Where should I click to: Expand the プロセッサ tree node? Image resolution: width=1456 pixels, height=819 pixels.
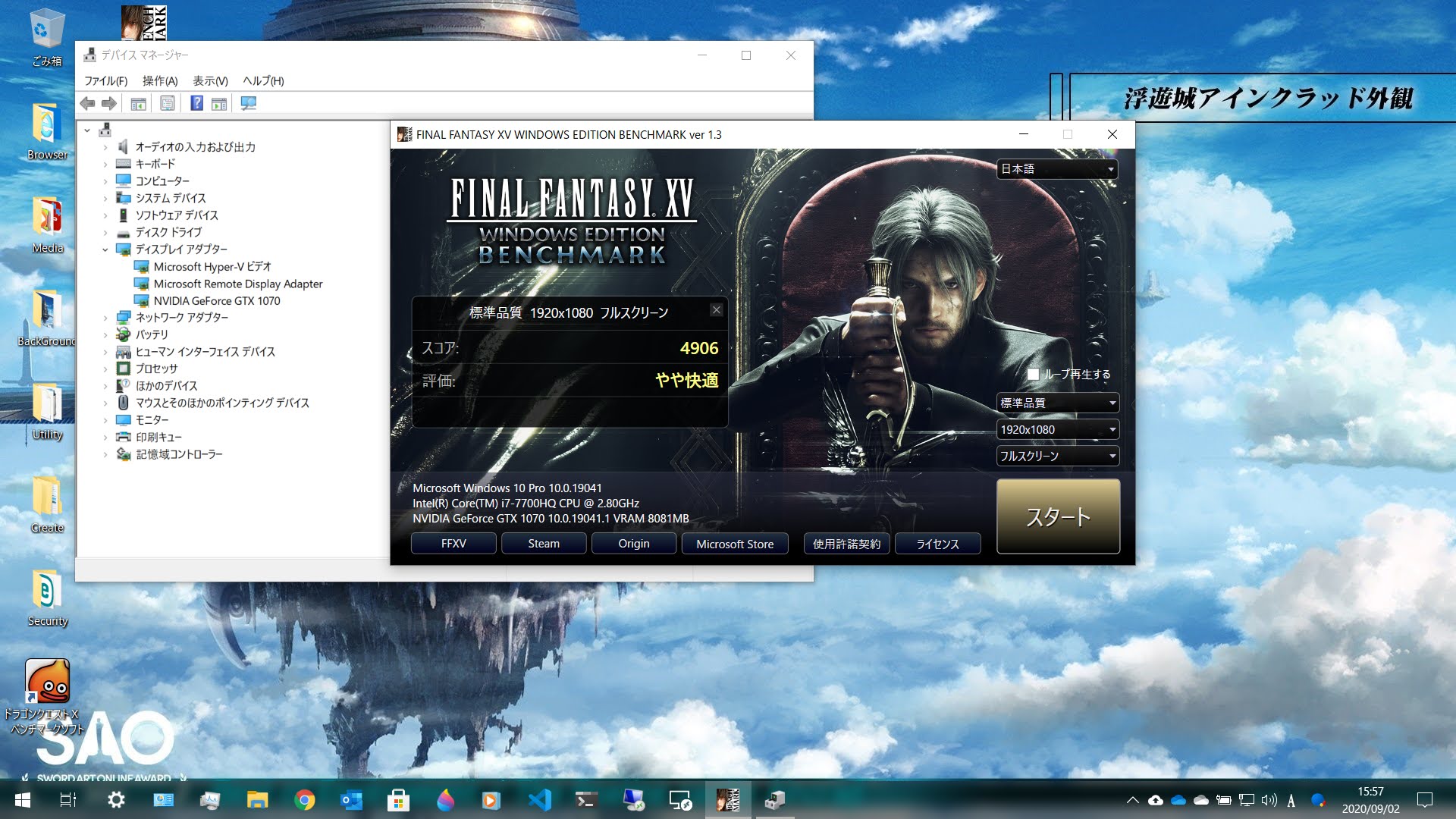[105, 369]
